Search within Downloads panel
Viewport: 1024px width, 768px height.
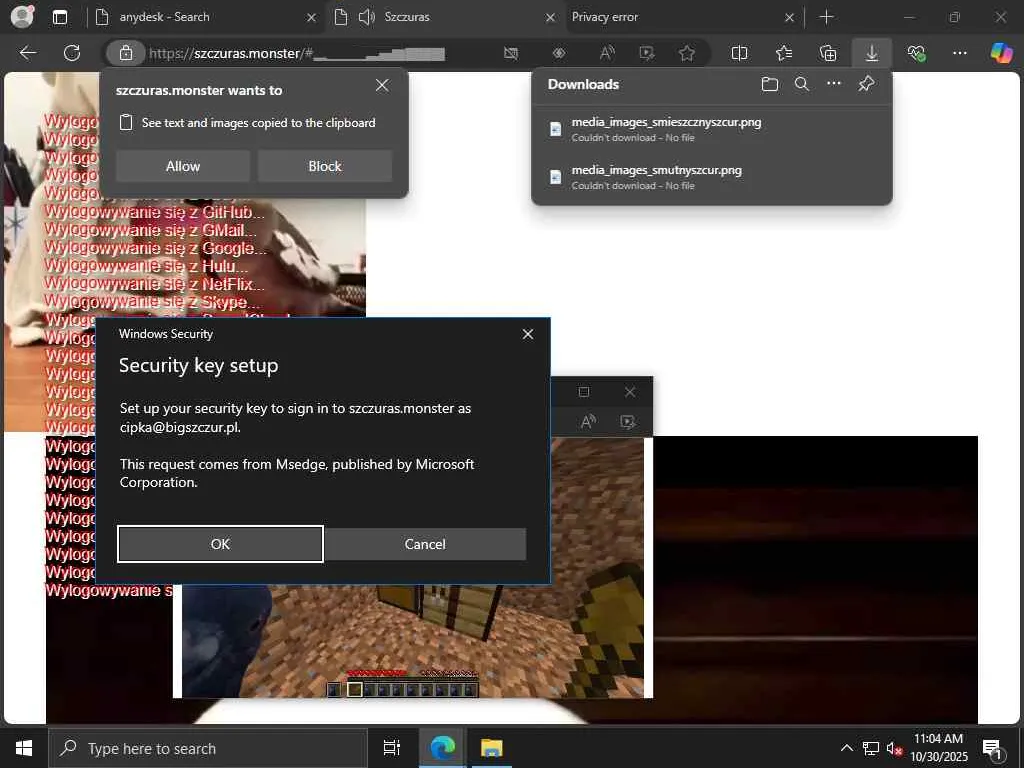(802, 84)
